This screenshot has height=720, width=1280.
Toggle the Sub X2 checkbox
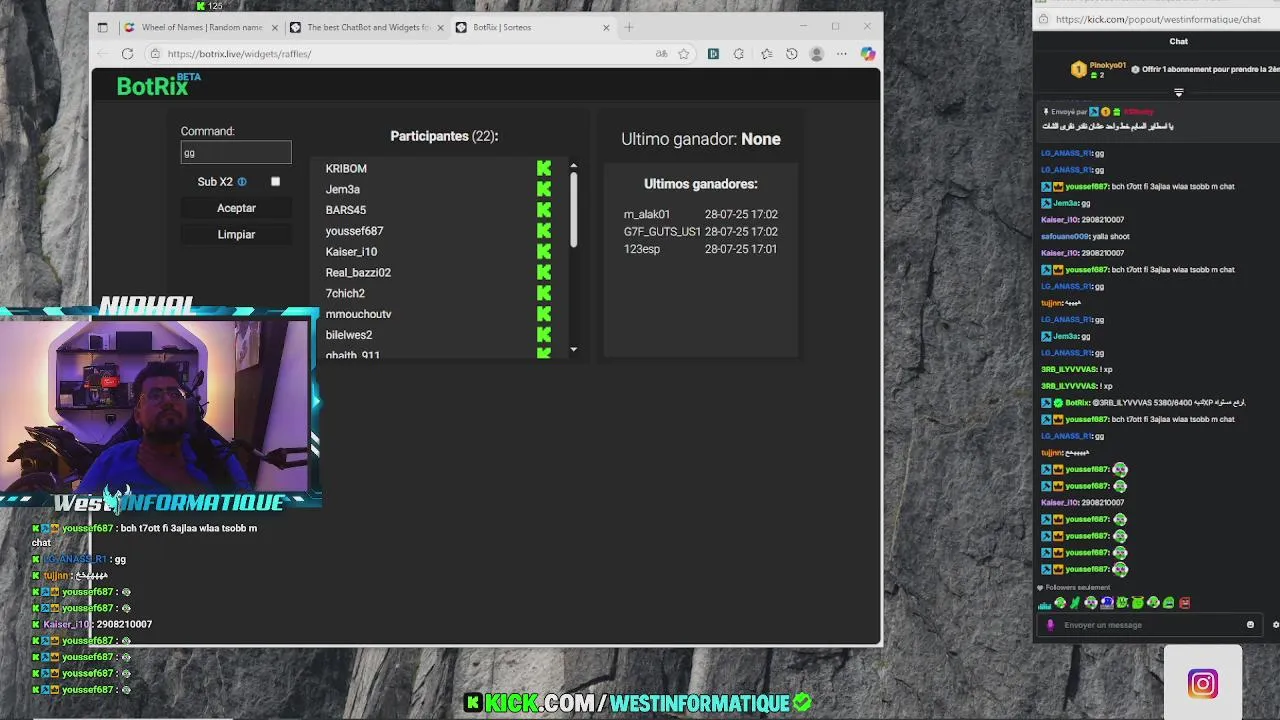[x=275, y=182]
